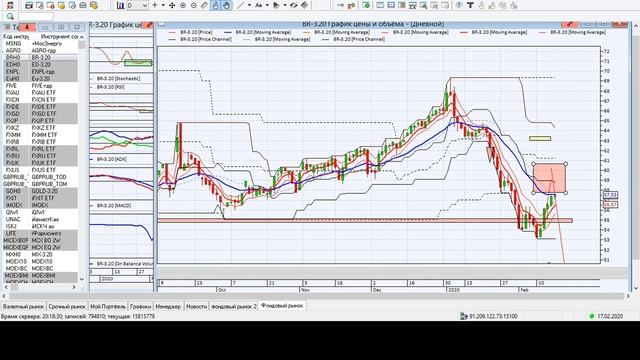The image size is (640, 360).
Task: Click the first create-table toolbar icon
Action: point(29,5)
